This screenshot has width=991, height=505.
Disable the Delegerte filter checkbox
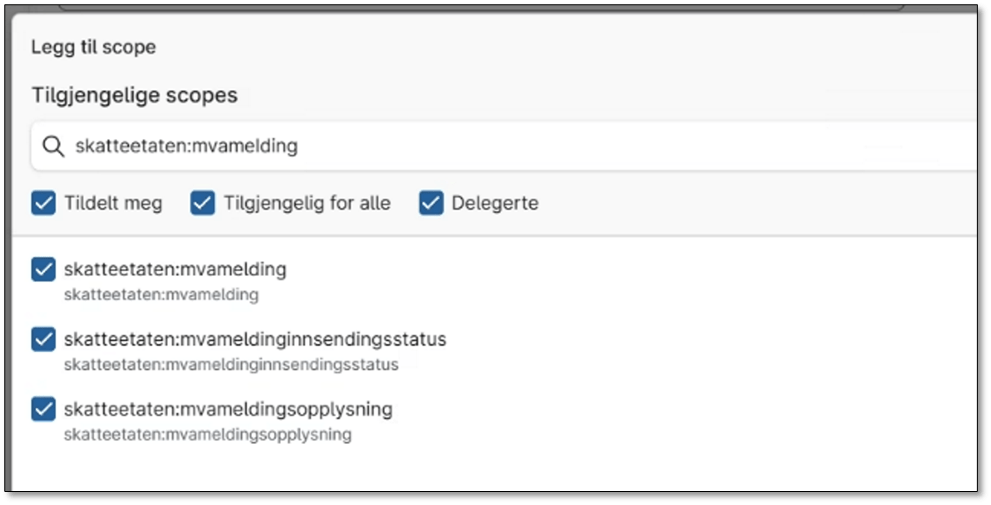431,204
